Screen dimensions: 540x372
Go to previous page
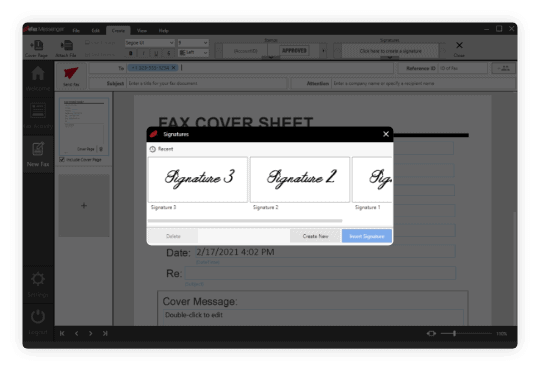coord(76,333)
